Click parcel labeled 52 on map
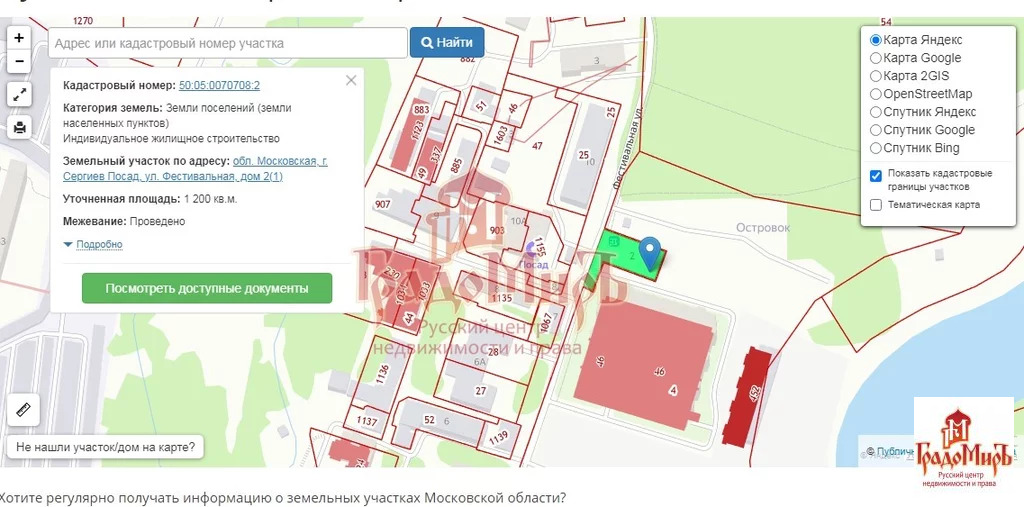Image resolution: width=1024 pixels, height=507 pixels. [429, 419]
